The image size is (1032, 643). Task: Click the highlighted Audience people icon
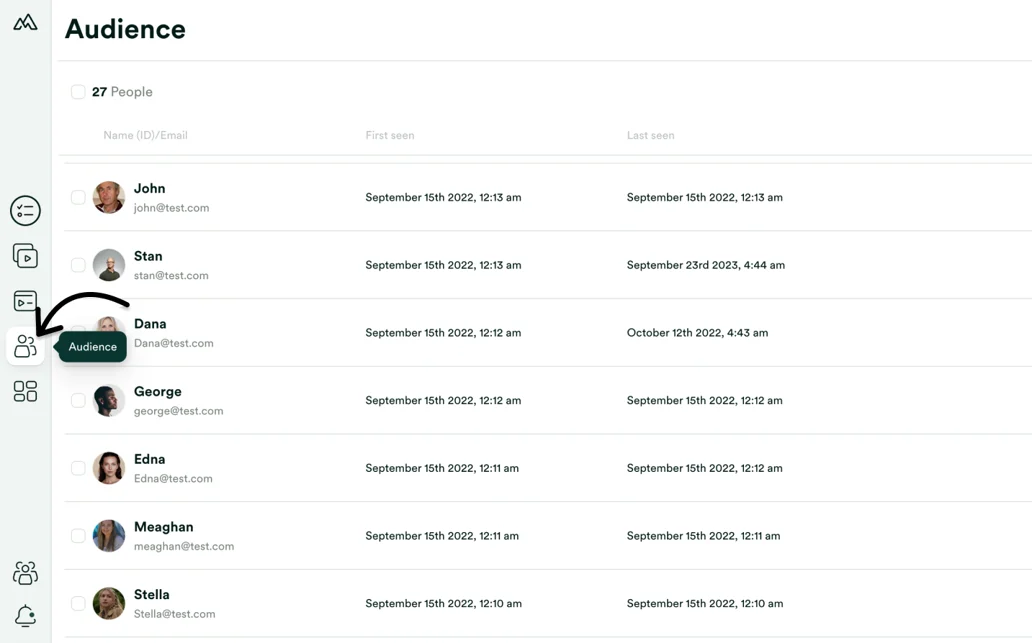tap(24, 346)
